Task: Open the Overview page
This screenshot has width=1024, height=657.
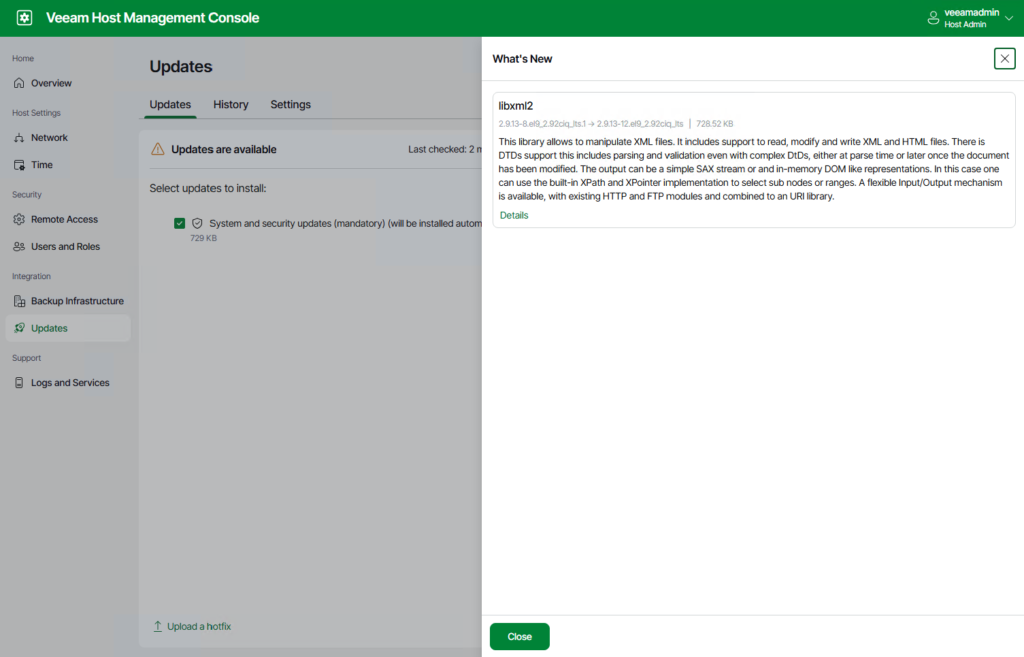Action: (x=68, y=83)
